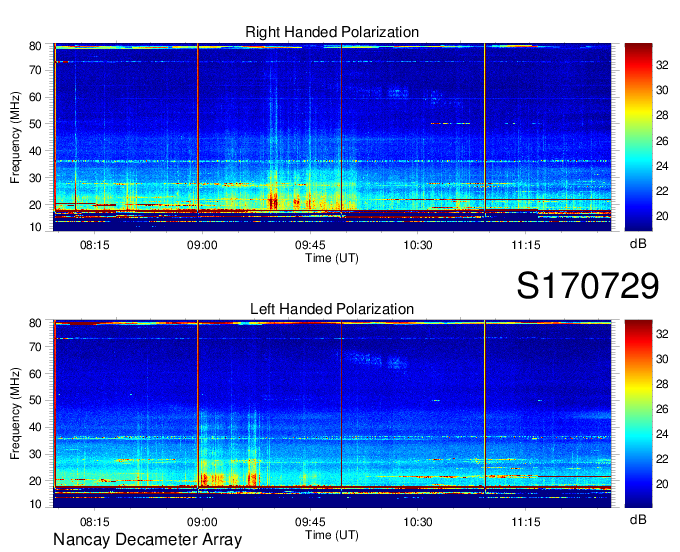
Task: Select the top spectrogram Frequency (MHz) axis label
Action: (x=15, y=137)
